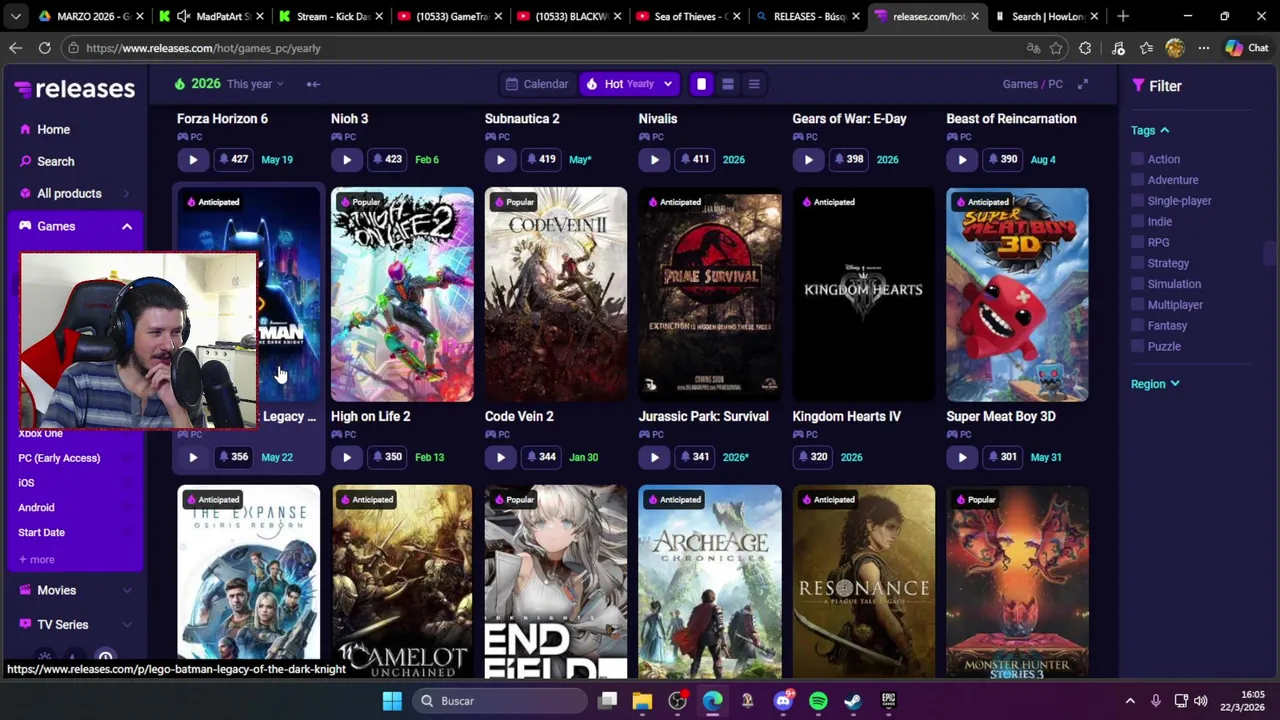Collapse the Games sidebar section

(127, 227)
